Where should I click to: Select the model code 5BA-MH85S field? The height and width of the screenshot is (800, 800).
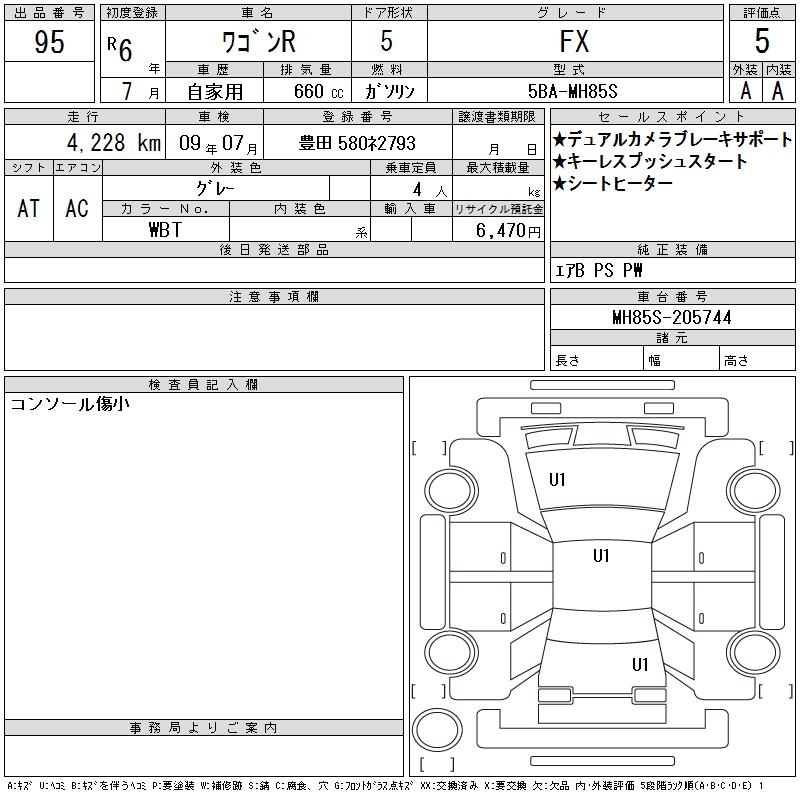click(575, 91)
